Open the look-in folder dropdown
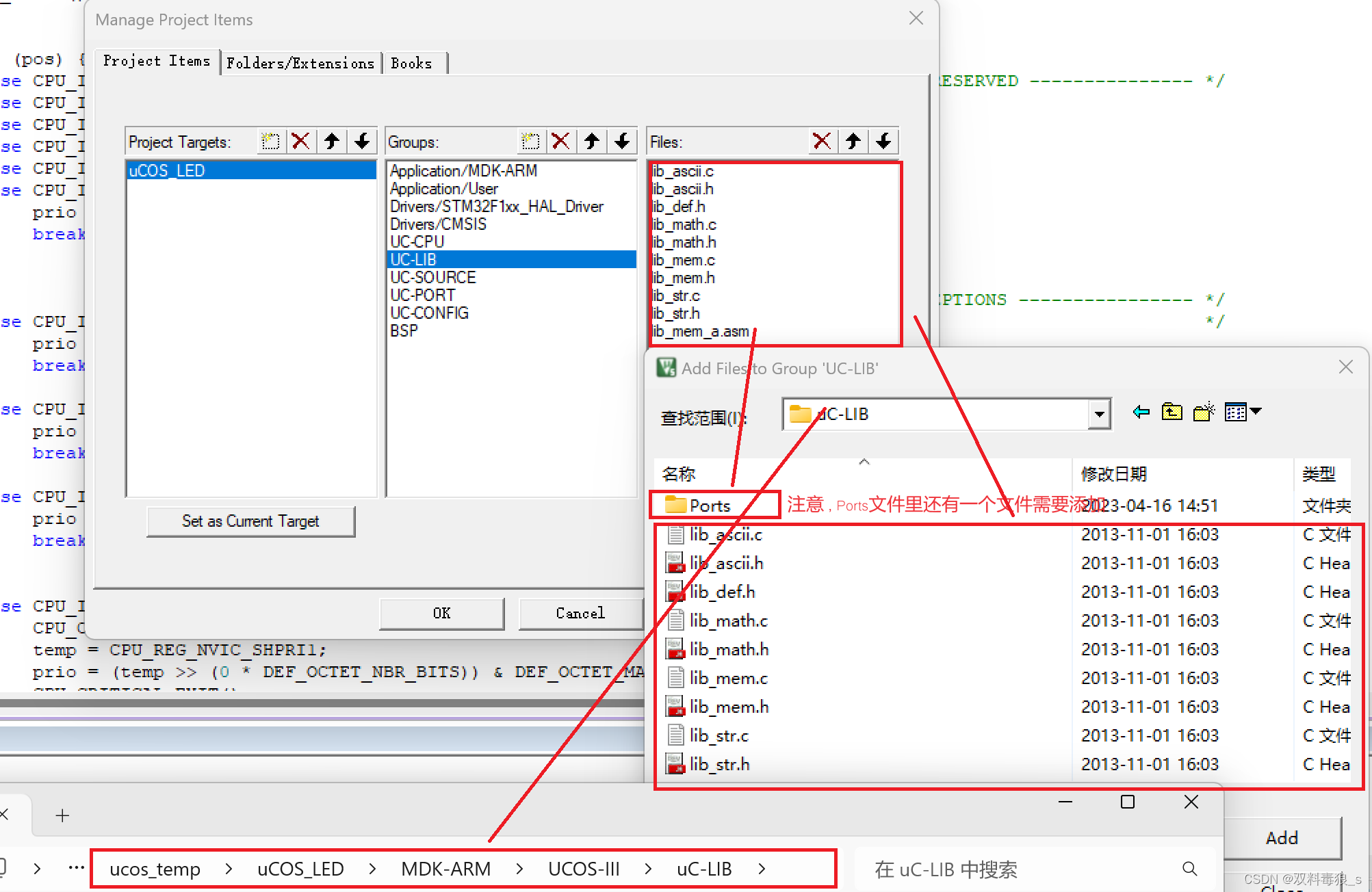This screenshot has width=1372, height=892. [1099, 414]
